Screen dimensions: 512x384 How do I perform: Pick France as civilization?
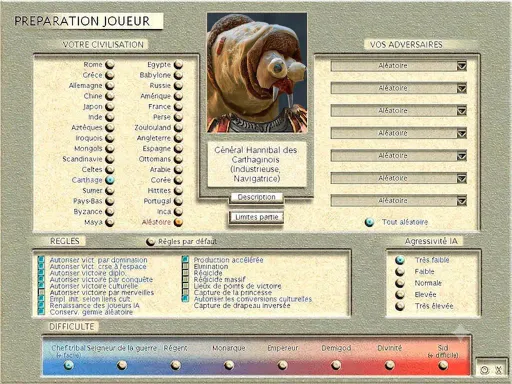(178, 107)
